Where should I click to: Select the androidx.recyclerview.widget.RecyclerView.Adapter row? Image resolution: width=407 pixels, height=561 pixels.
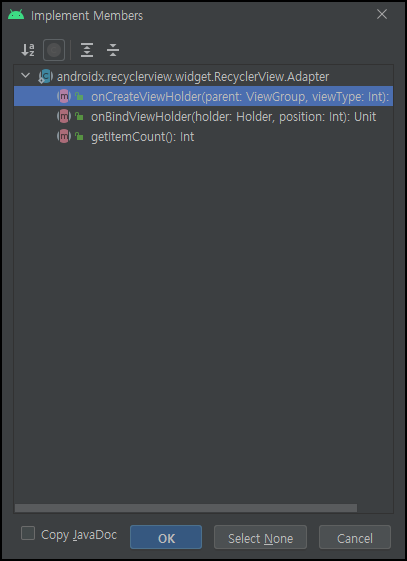(204, 76)
